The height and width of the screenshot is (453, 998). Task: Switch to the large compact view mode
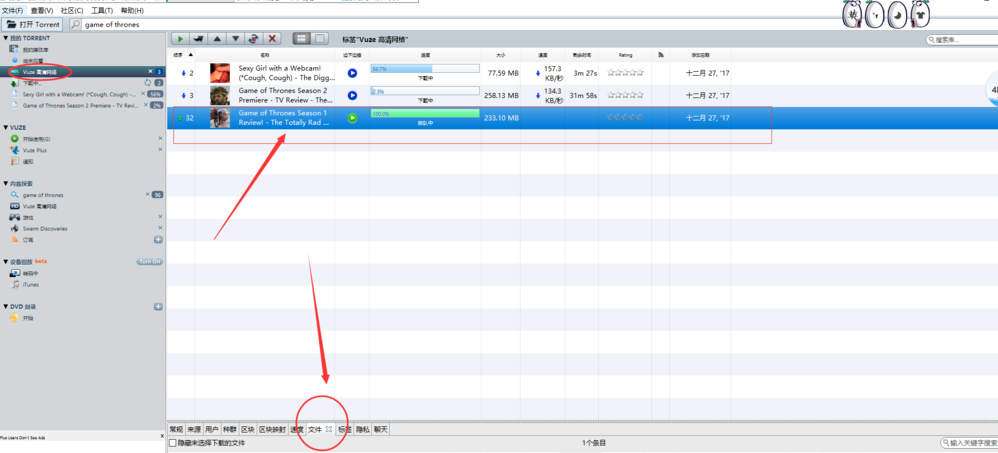320,39
